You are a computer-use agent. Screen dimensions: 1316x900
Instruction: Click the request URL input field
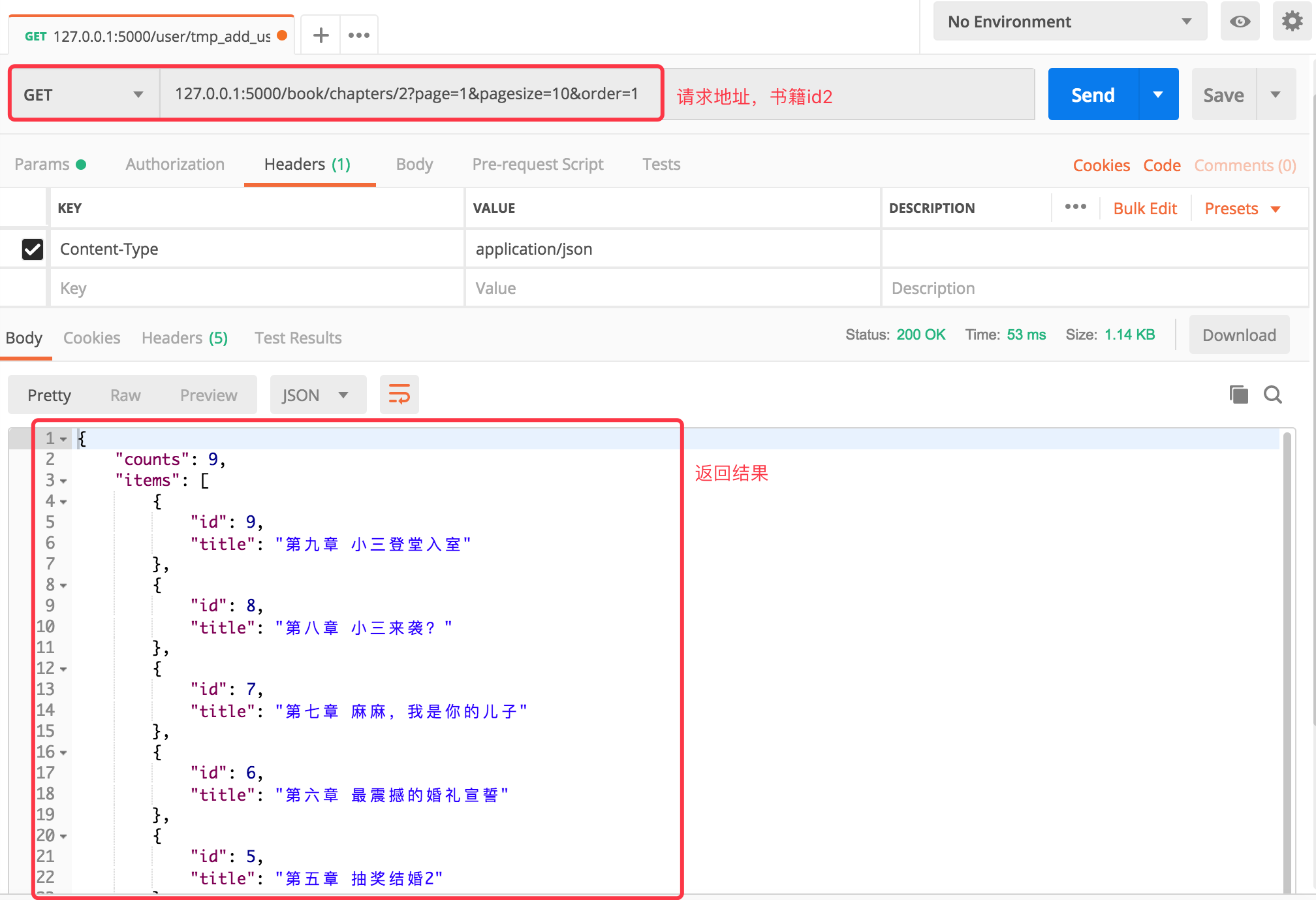(x=406, y=94)
